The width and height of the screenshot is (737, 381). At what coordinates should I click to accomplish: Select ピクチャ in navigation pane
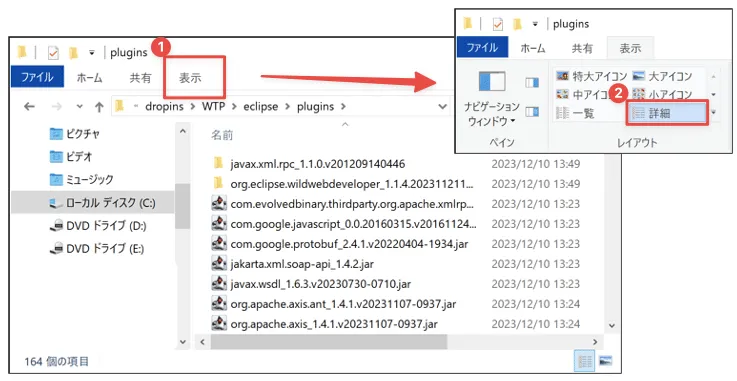75,134
